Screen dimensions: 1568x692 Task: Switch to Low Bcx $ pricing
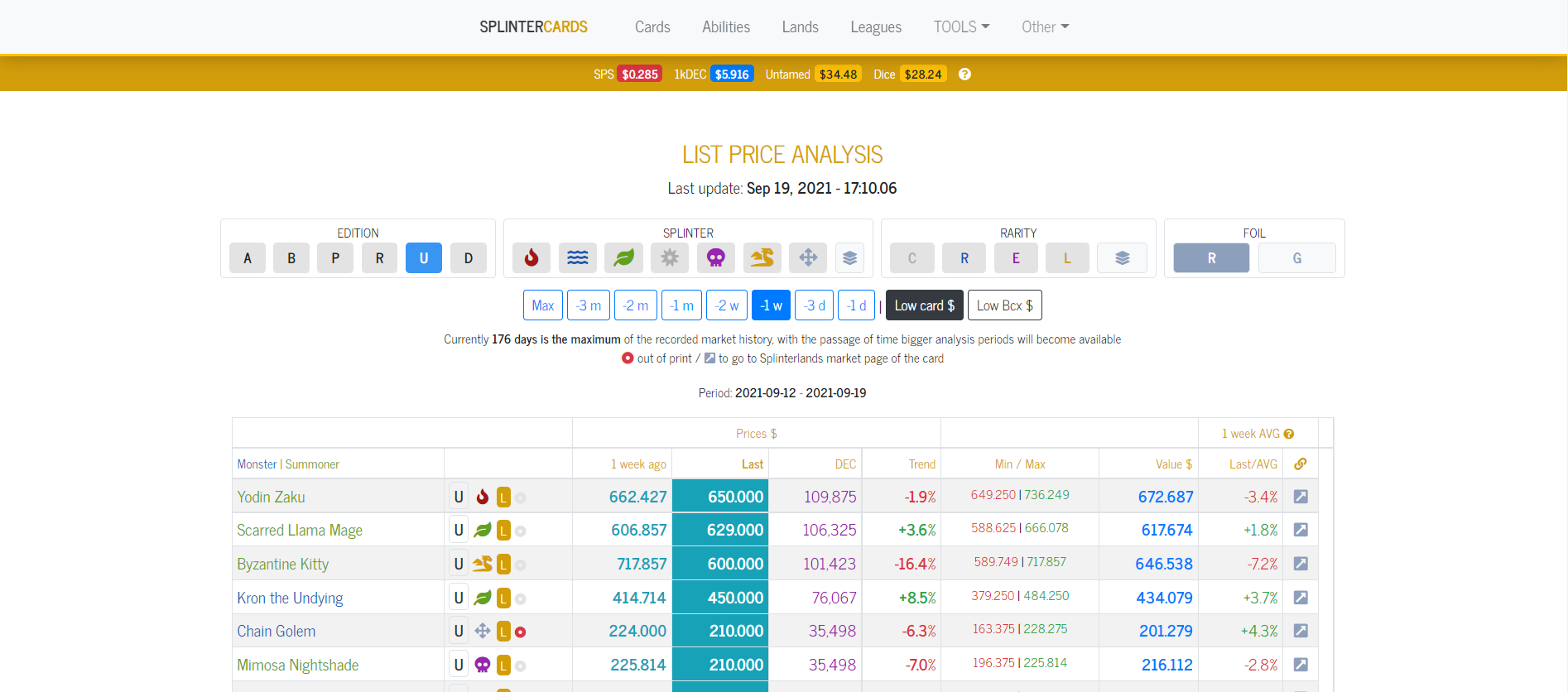[x=1004, y=305]
